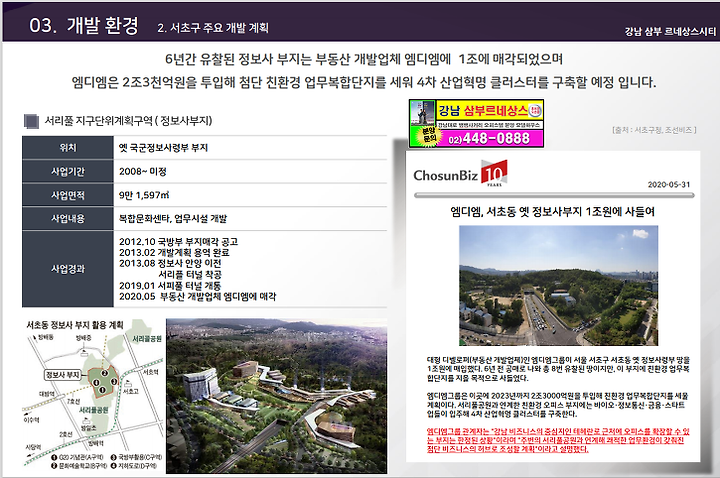This screenshot has width=720, height=478.
Task: Click the '사업기간' row label
Action: (x=68, y=172)
